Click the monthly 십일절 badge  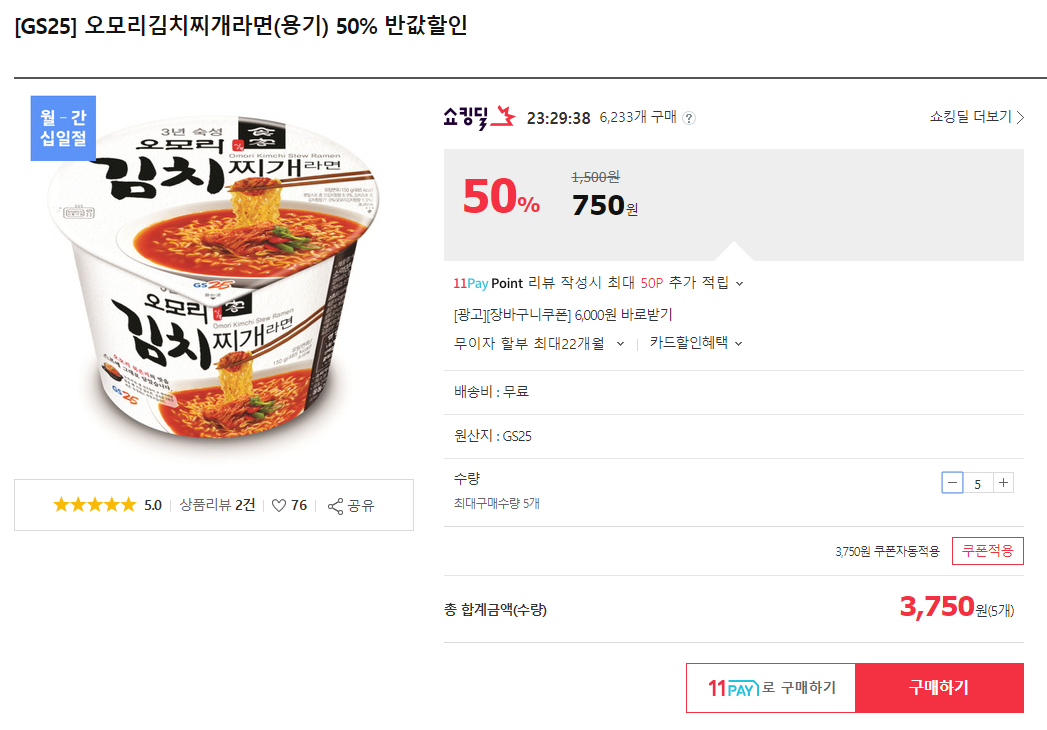click(x=63, y=128)
